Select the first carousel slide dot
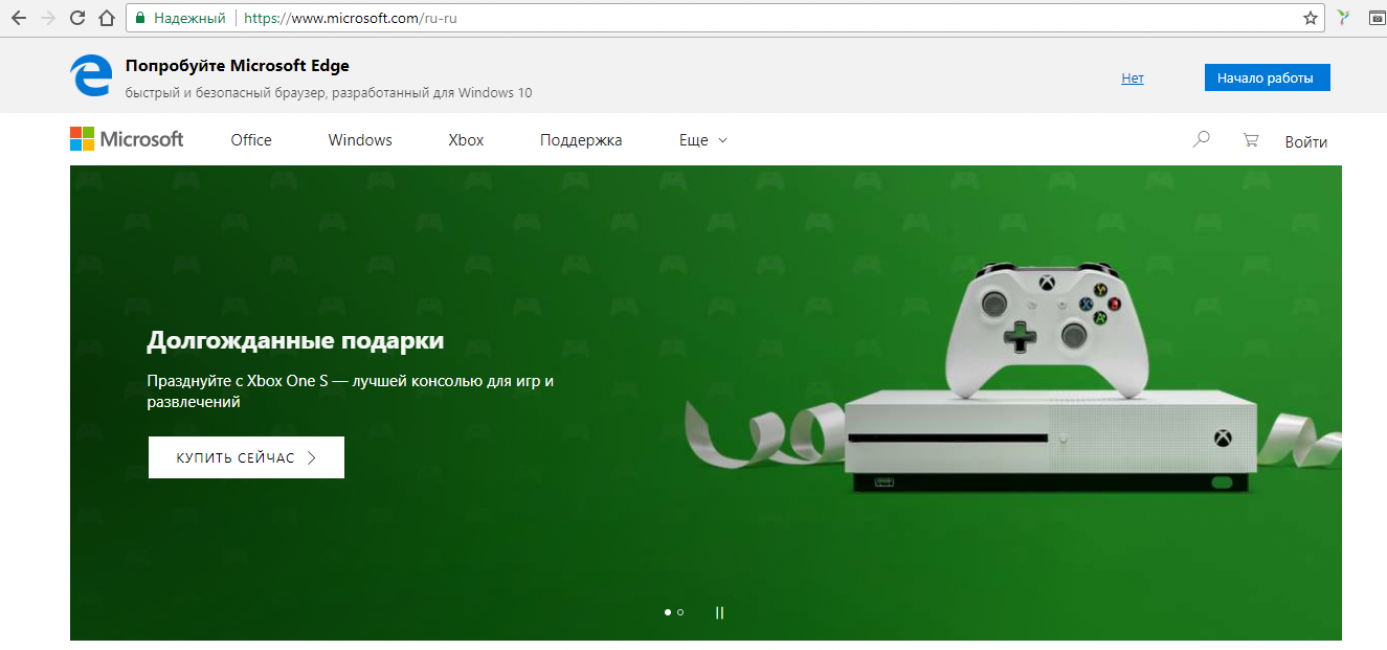The width and height of the screenshot is (1387, 650). click(668, 612)
